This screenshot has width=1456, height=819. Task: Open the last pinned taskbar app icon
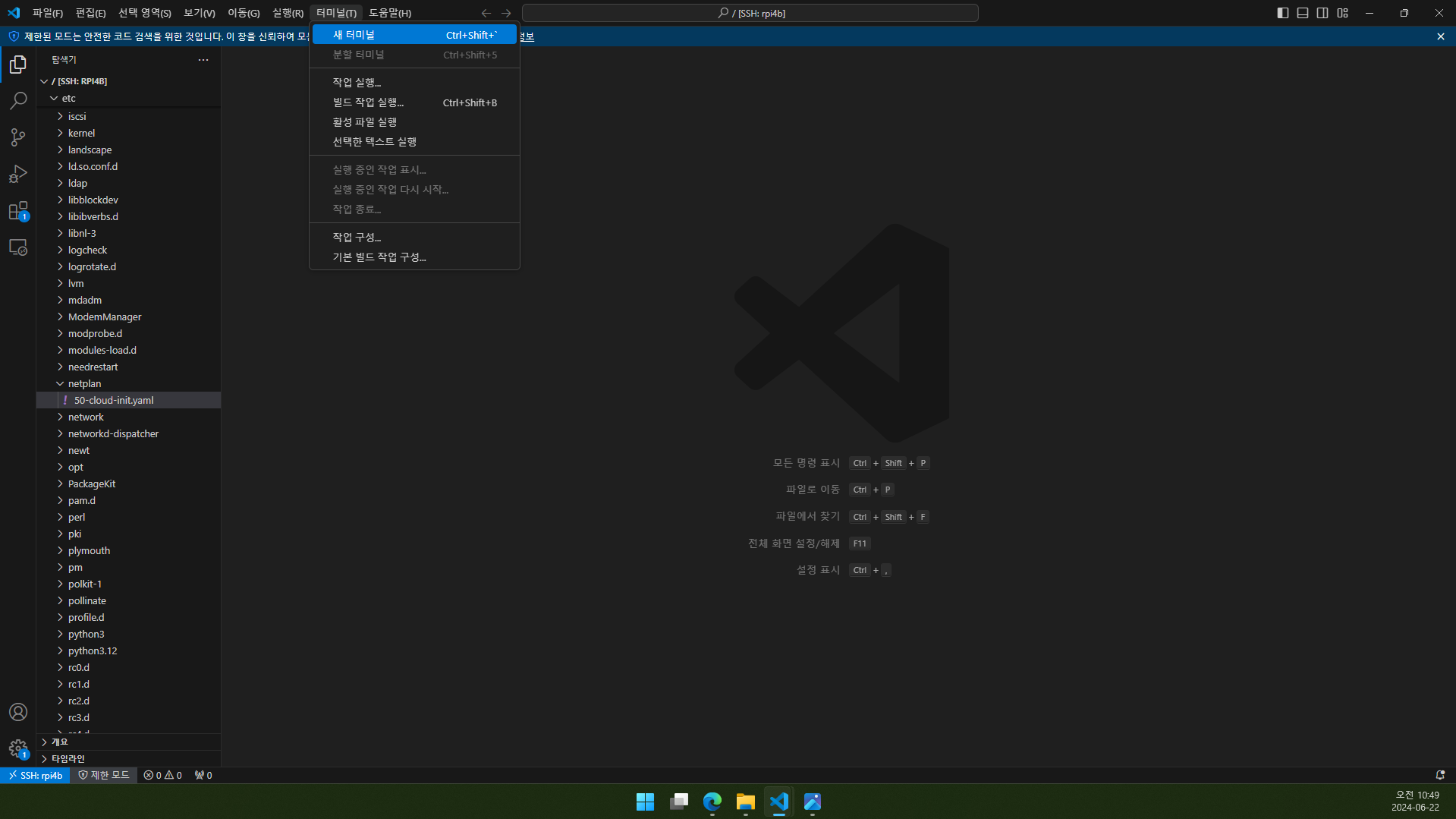click(813, 802)
